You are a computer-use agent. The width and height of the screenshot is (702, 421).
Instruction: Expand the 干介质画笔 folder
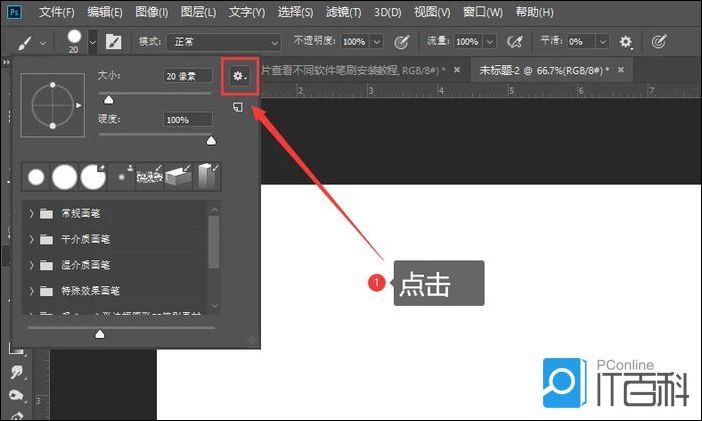click(31, 239)
